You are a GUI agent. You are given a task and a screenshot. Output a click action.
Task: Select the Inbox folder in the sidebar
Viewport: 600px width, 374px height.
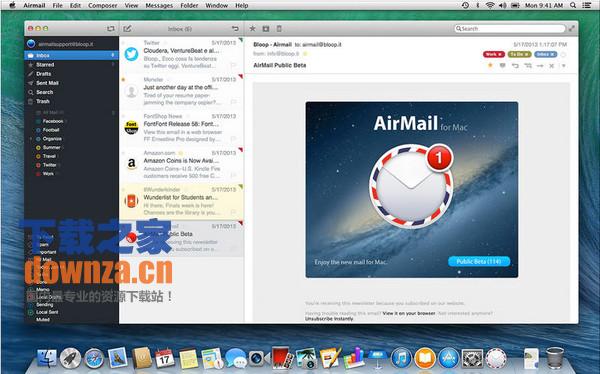click(71, 56)
